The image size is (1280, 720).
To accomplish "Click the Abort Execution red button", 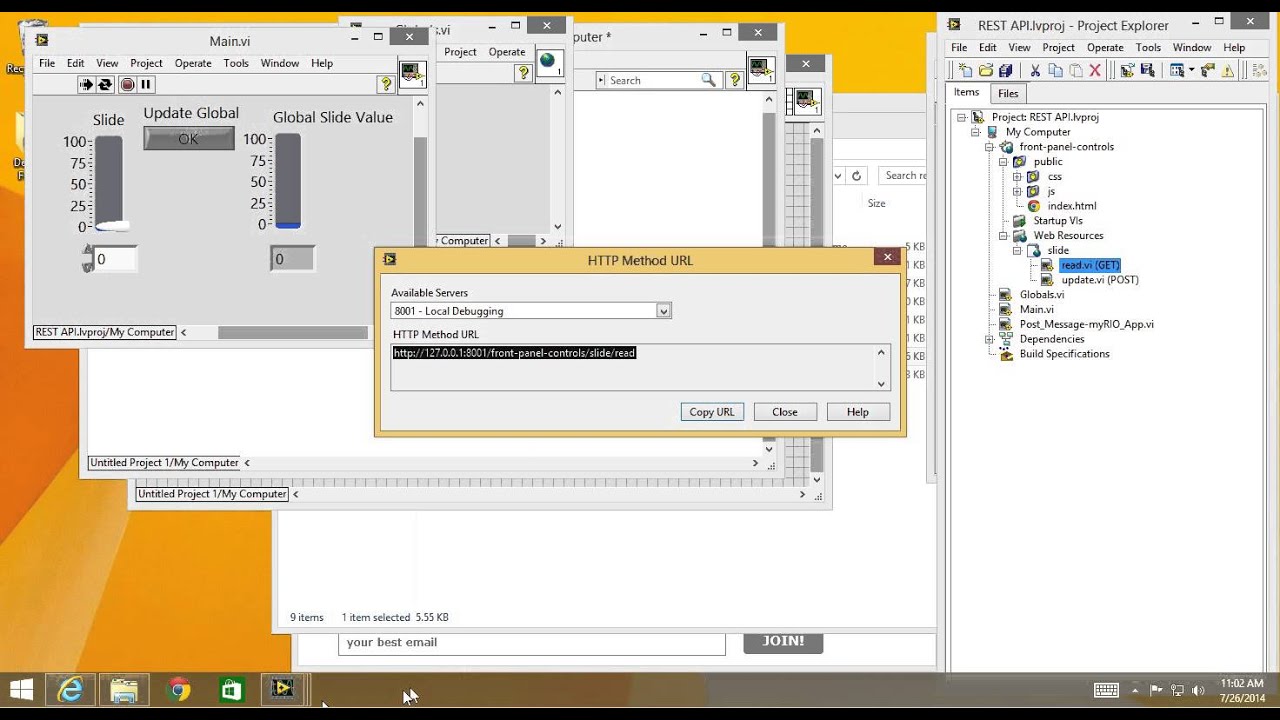I will click(127, 85).
